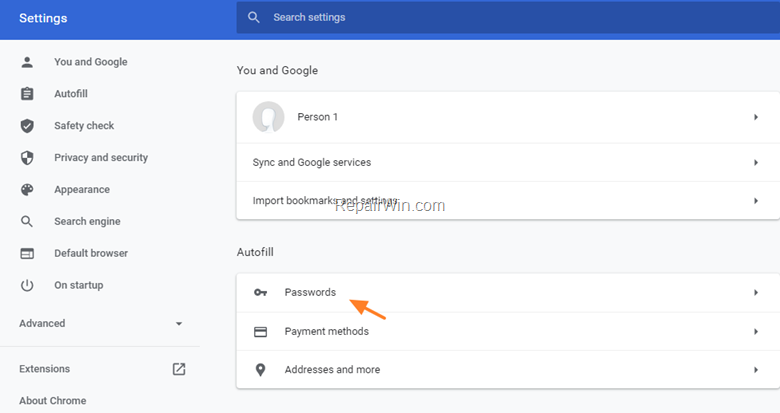The height and width of the screenshot is (413, 780).
Task: Click the Settings title in header
Action: (43, 18)
